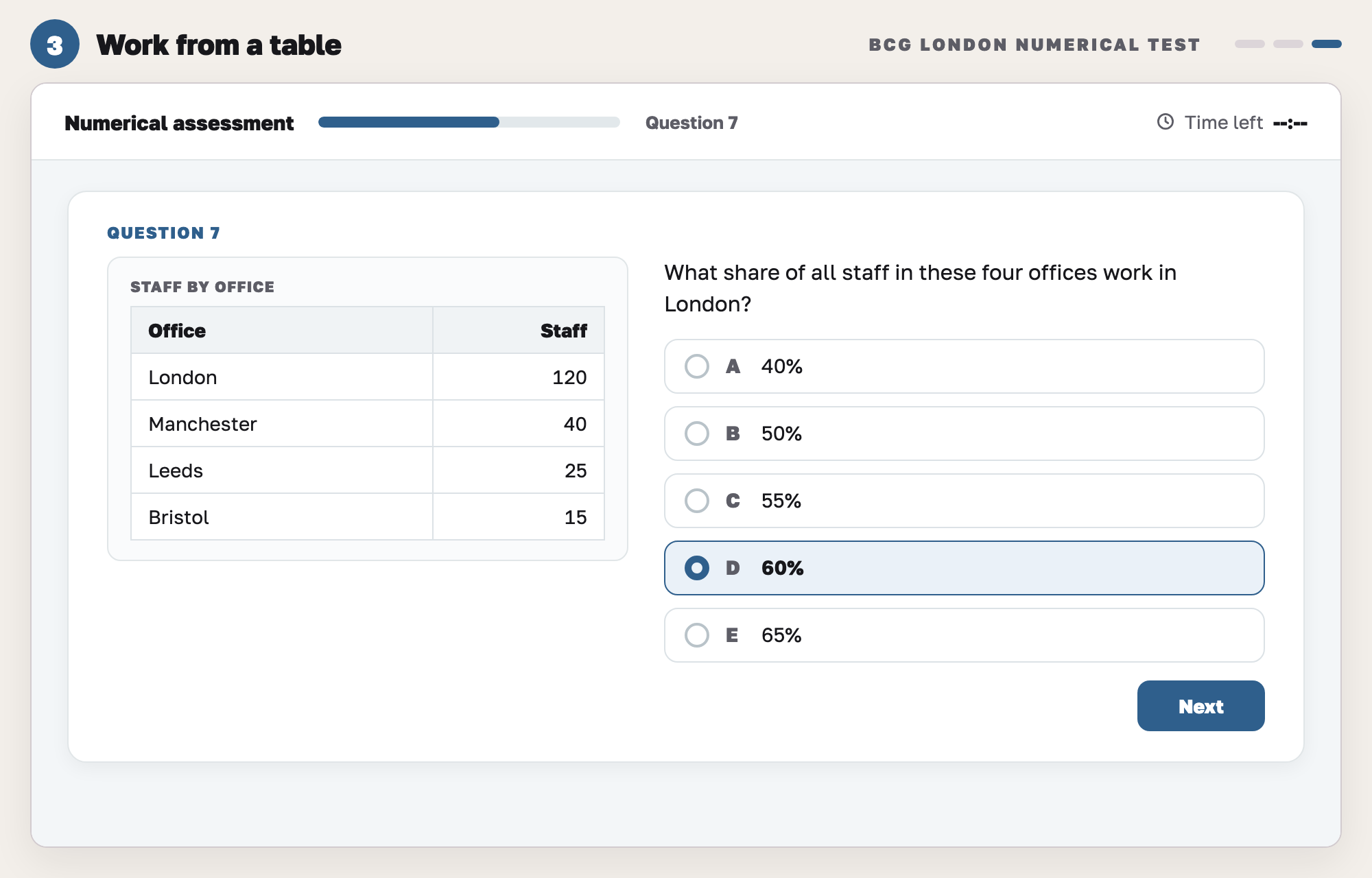Viewport: 1372px width, 878px height.
Task: Pick option E 65%
Action: 964,635
